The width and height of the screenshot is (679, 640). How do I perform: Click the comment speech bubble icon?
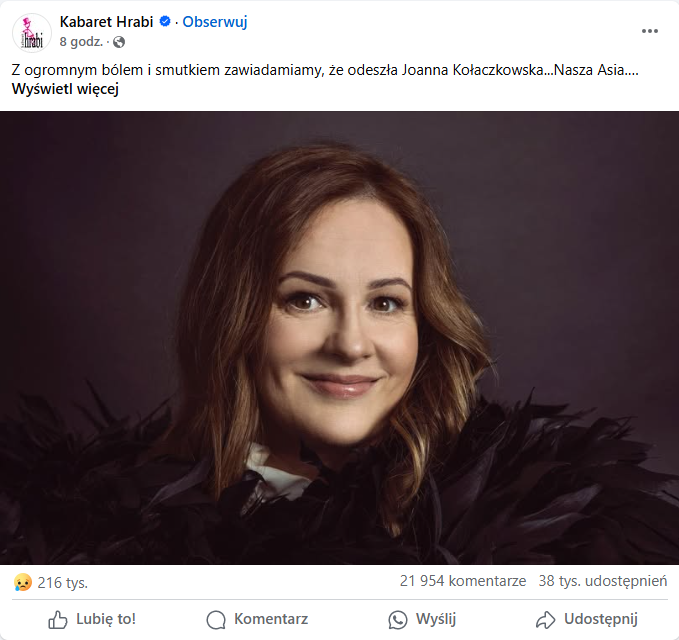(216, 619)
